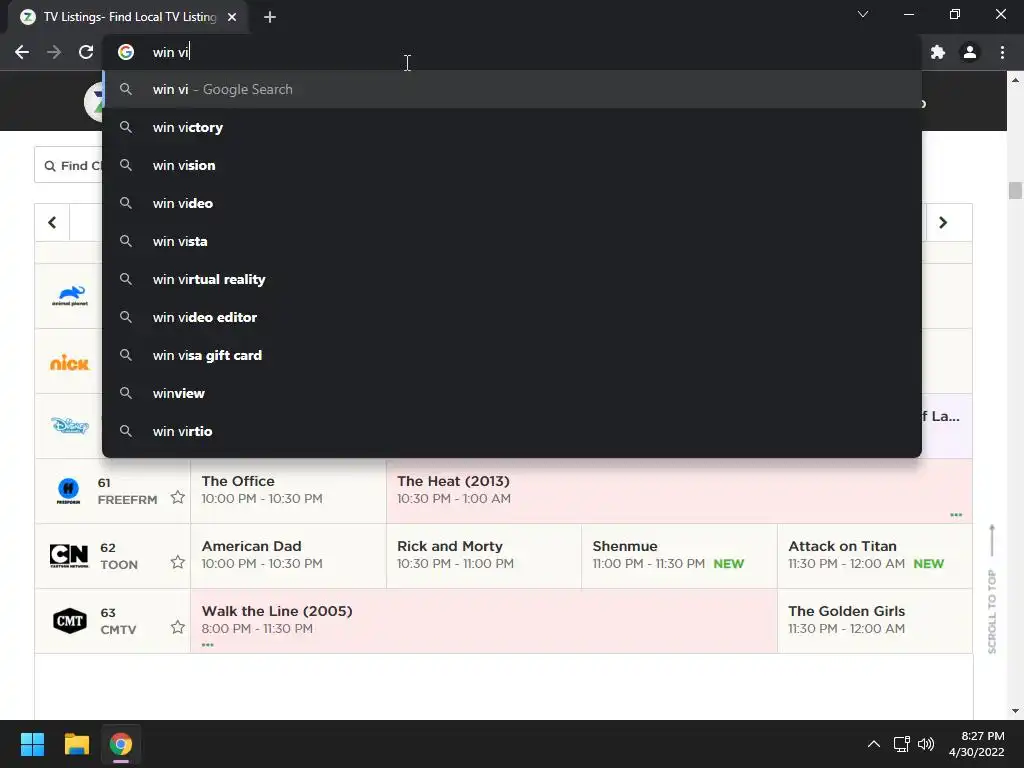The height and width of the screenshot is (768, 1024).
Task: Open the Chrome profile avatar icon
Action: (970, 52)
